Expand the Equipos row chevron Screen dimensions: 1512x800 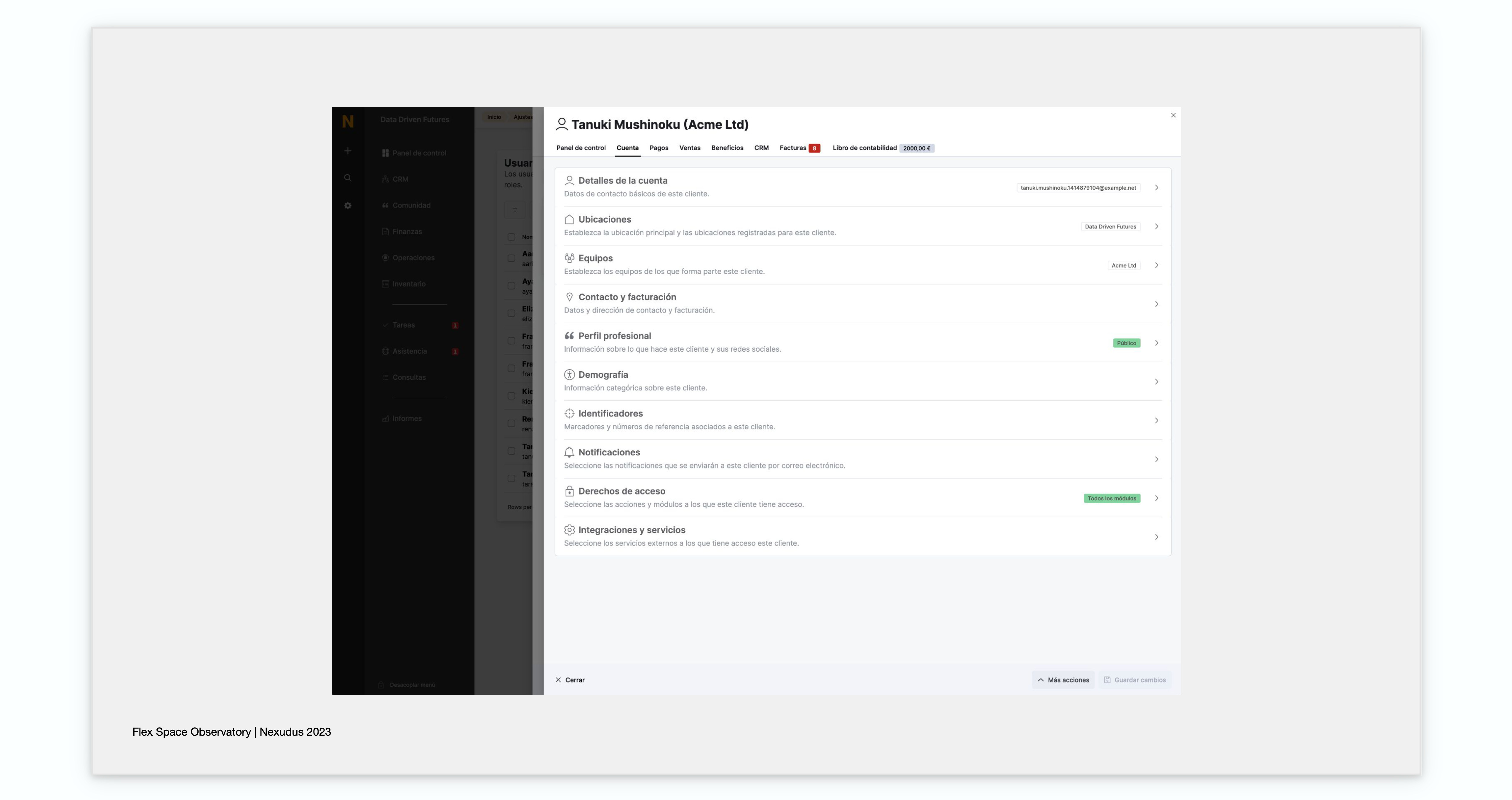click(1156, 265)
